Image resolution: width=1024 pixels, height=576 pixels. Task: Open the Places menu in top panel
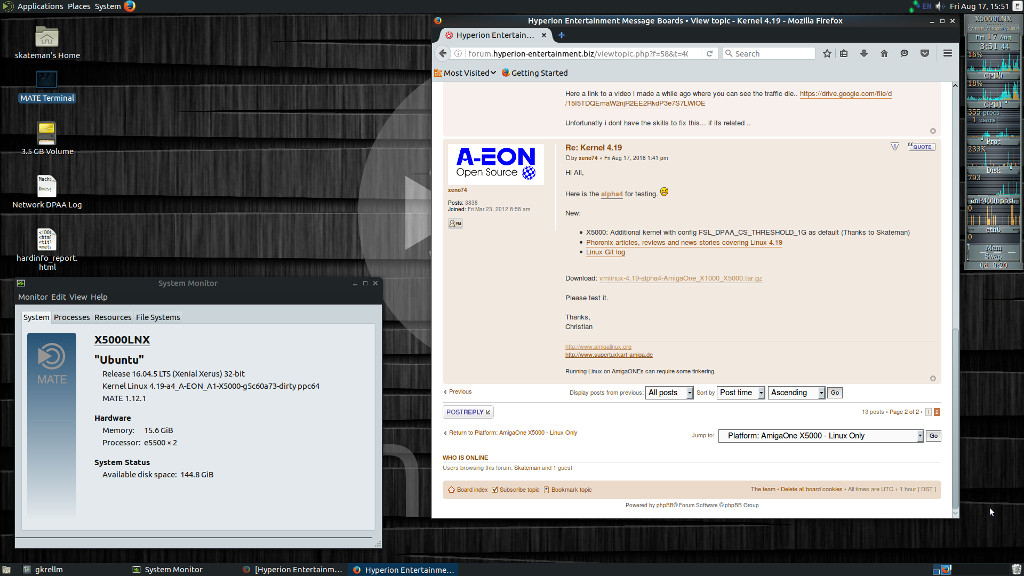point(78,6)
